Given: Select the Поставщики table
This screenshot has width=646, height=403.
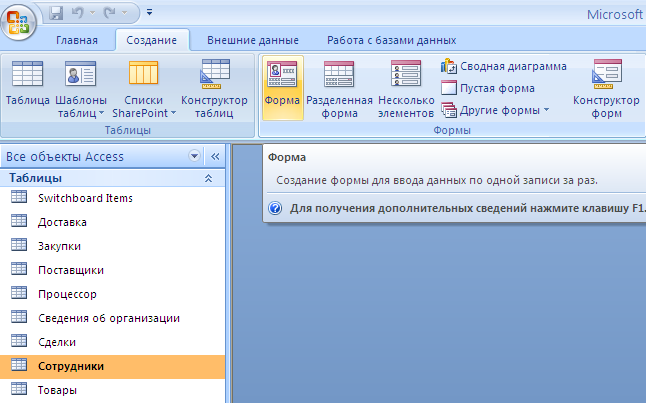Looking at the screenshot, I should click(x=112, y=270).
